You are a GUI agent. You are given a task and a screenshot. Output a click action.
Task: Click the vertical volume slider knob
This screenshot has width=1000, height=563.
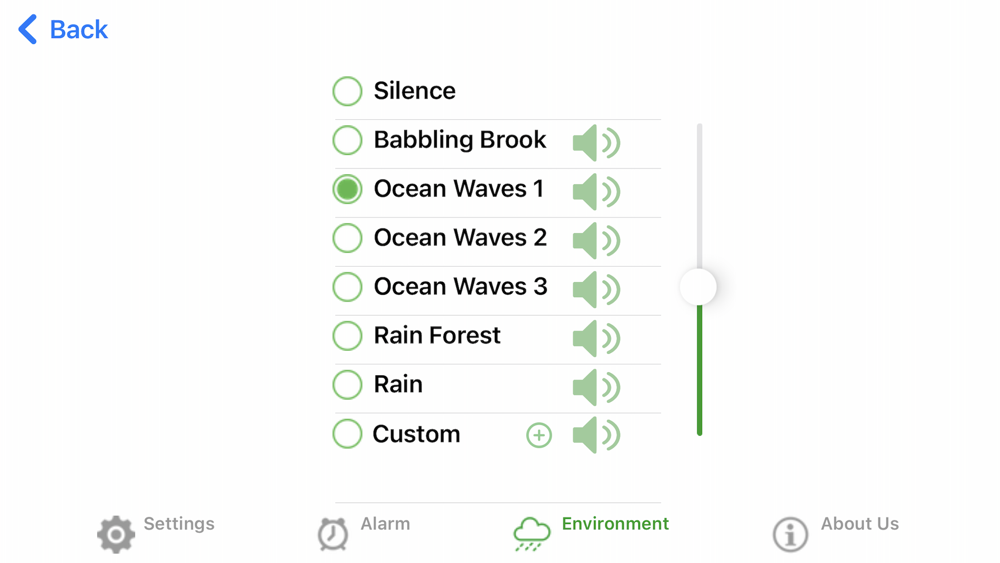698,287
